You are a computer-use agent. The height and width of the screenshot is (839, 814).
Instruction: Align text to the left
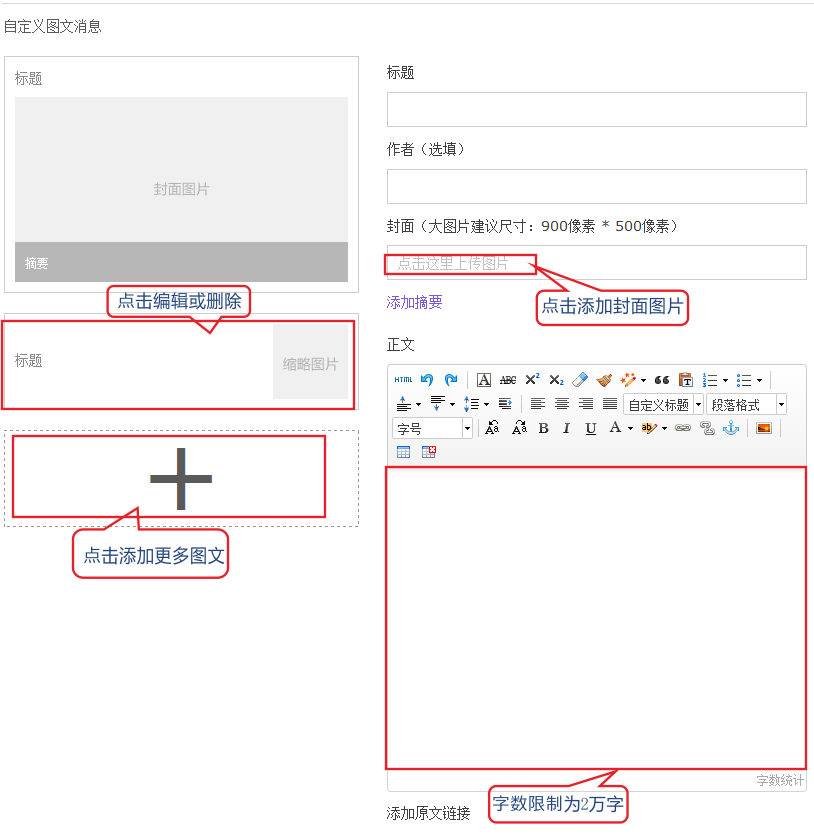click(x=538, y=403)
